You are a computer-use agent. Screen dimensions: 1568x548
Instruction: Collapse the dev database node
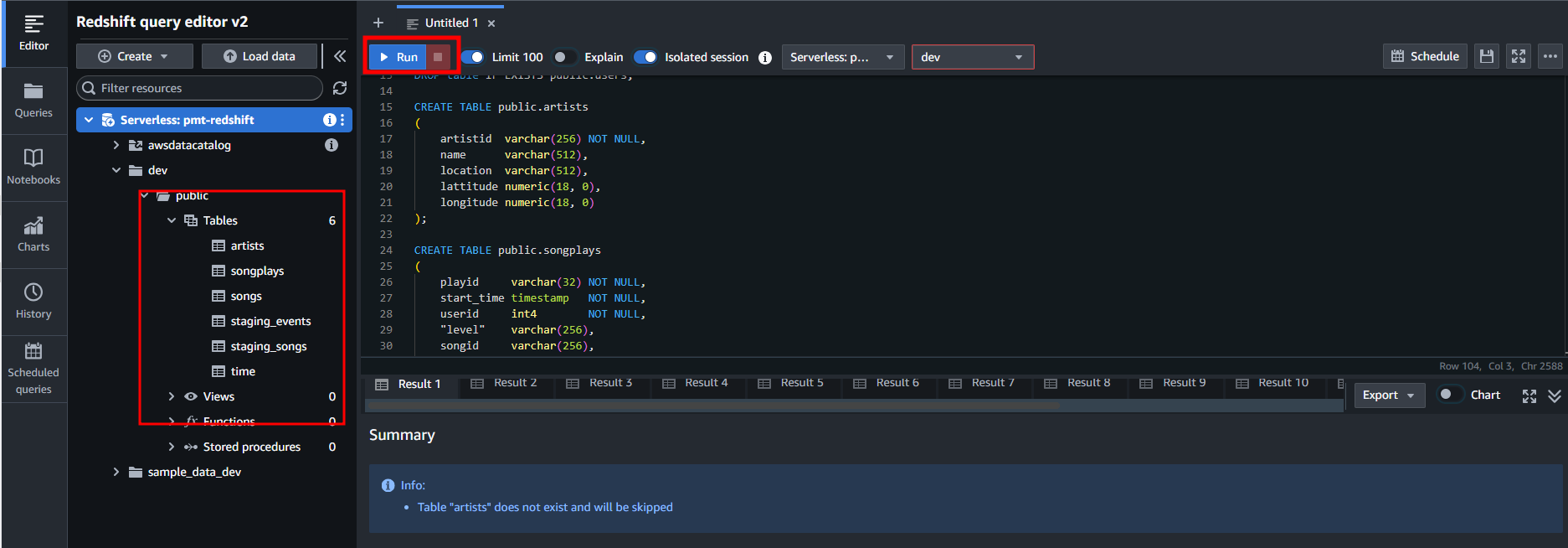coord(116,170)
